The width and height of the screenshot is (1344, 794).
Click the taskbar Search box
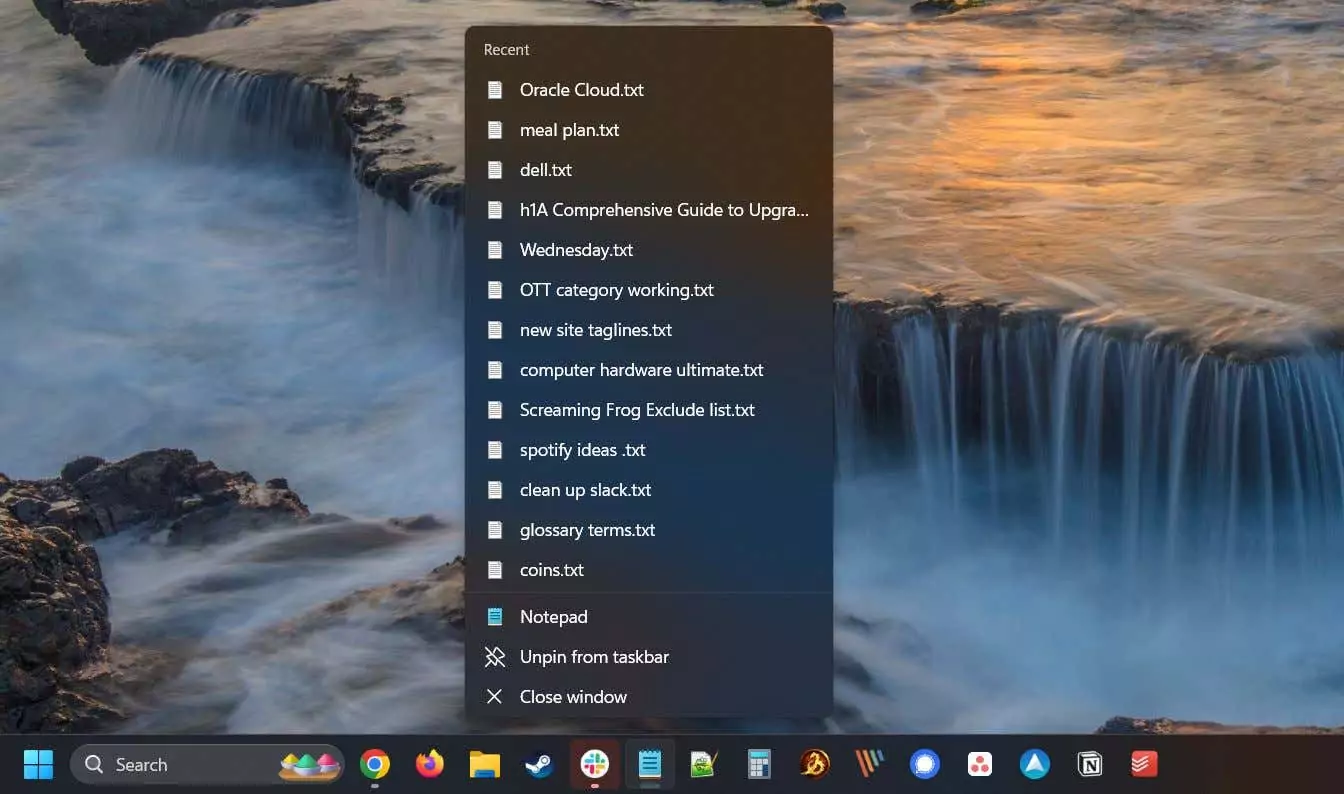180,765
